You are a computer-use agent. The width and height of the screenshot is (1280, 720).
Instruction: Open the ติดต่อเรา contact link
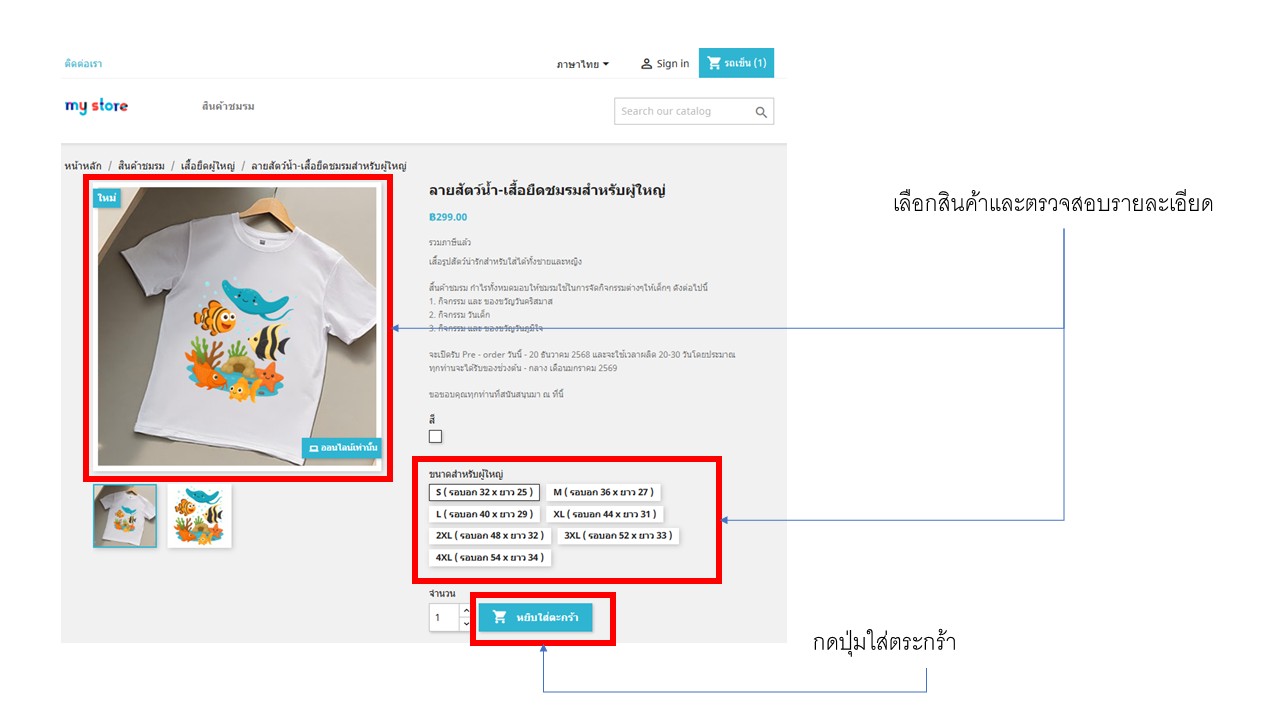pos(83,64)
